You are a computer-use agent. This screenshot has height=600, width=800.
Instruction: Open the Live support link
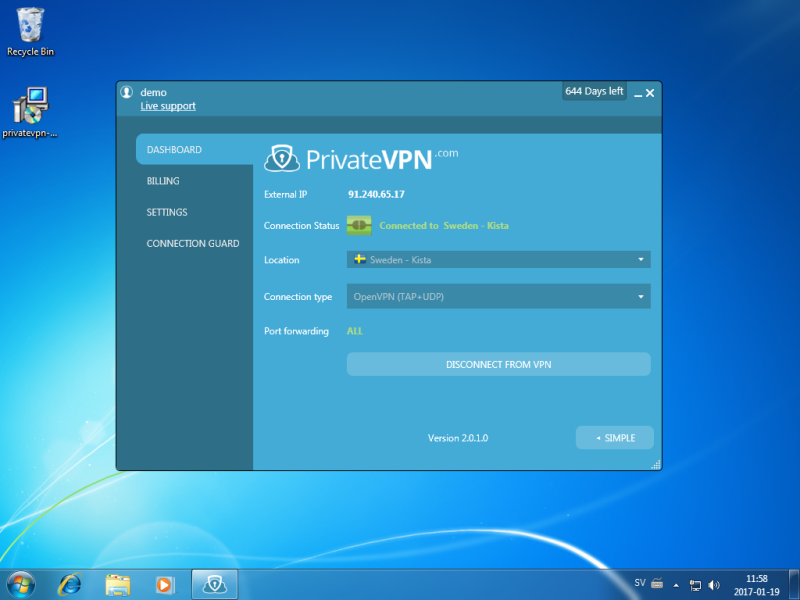(168, 106)
